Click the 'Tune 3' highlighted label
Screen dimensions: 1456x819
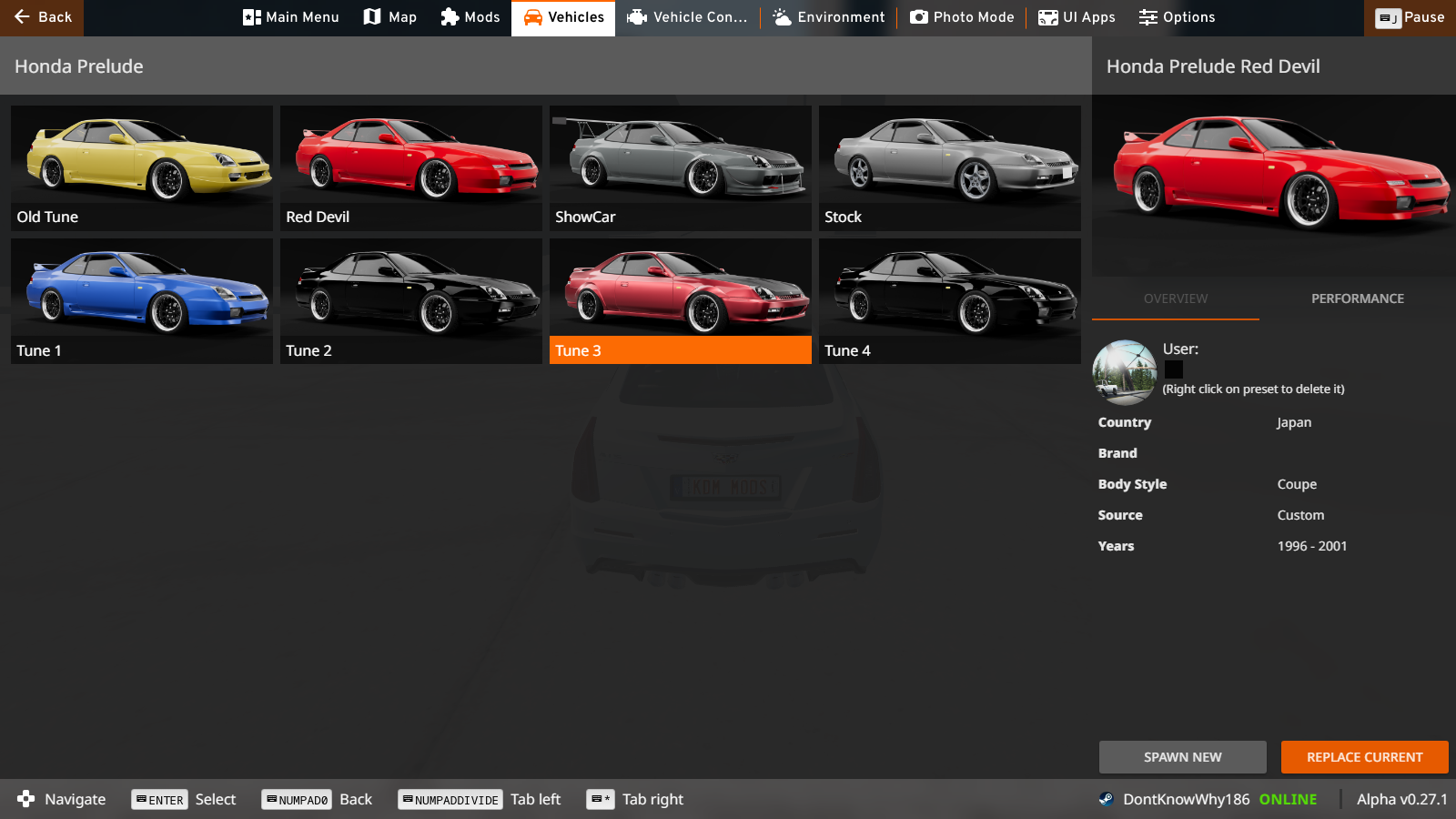tap(681, 350)
